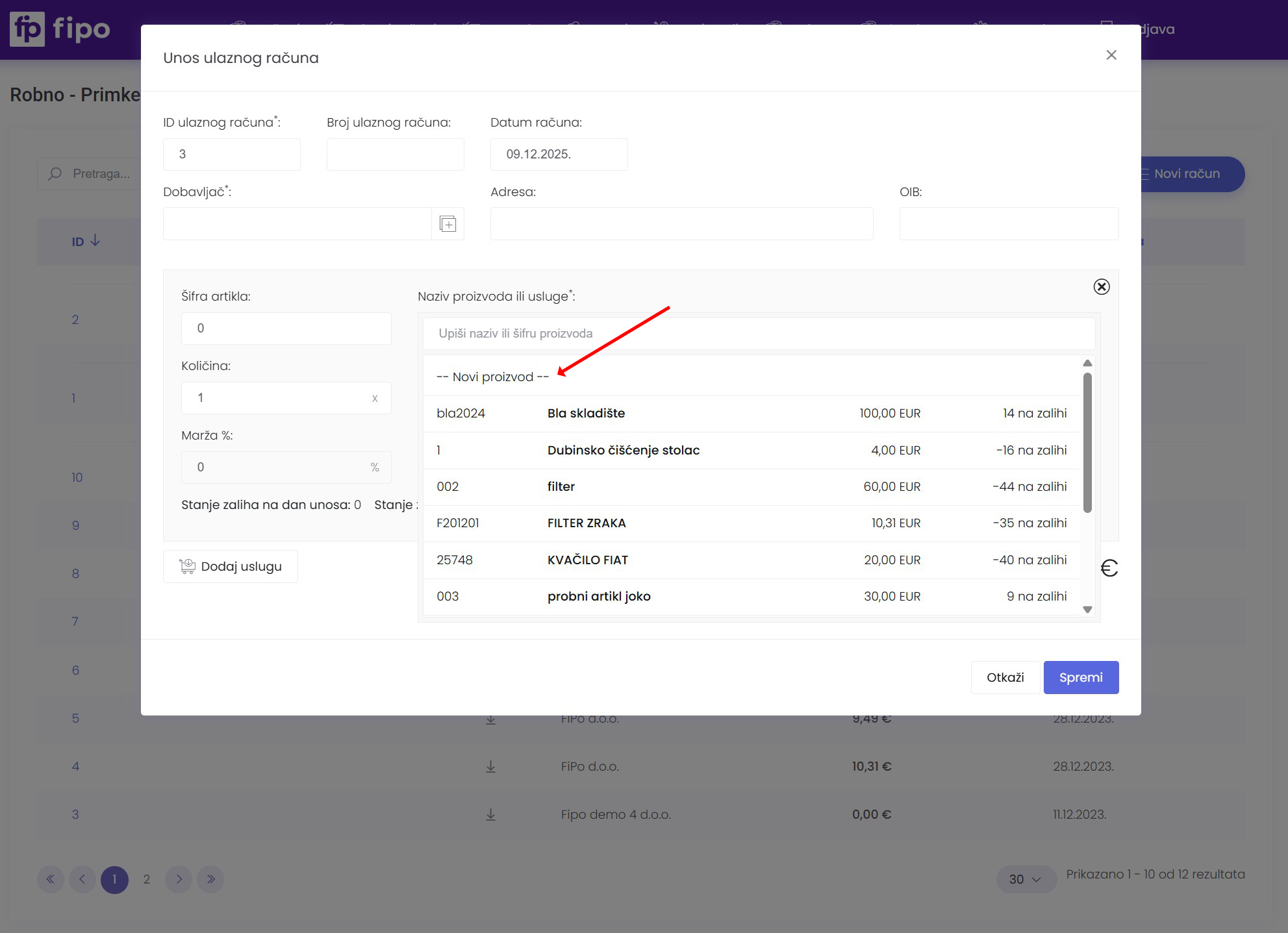Remove item row with circled X icon

pos(1101,287)
